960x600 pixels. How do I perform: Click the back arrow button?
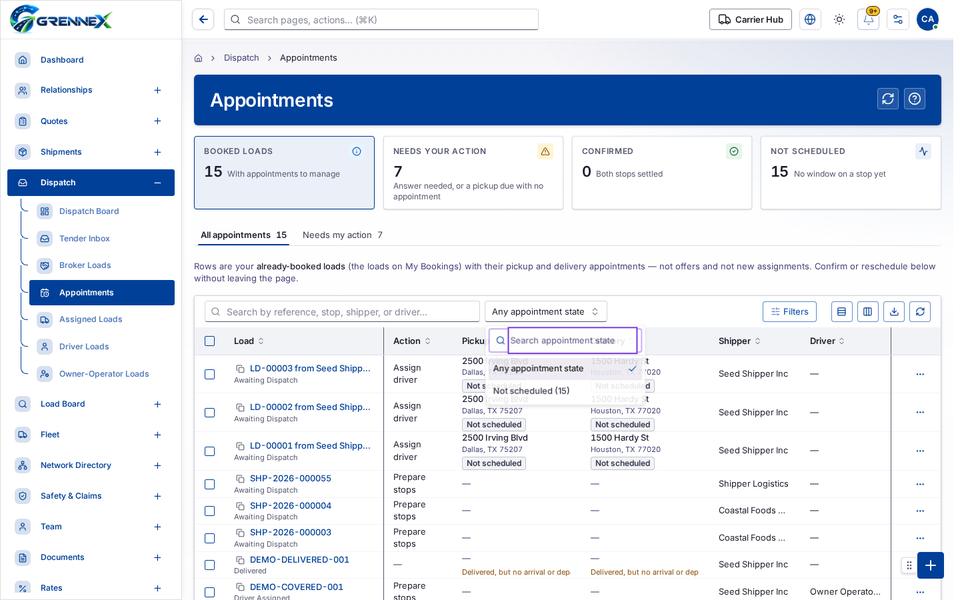(x=203, y=20)
